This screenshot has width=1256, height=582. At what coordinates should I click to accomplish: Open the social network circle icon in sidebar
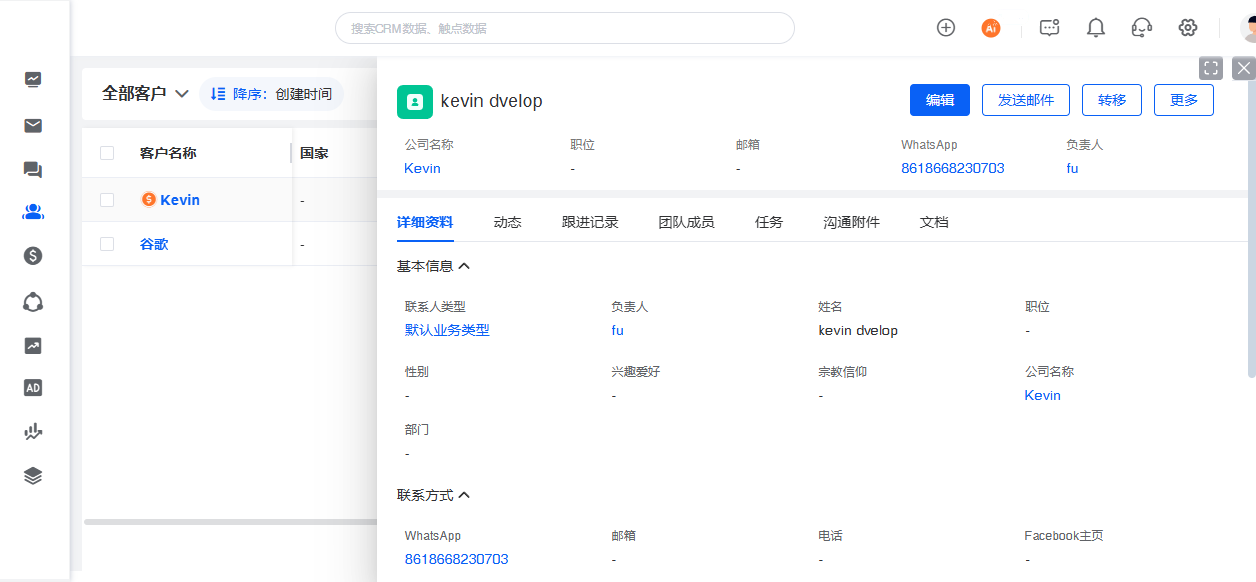[33, 301]
